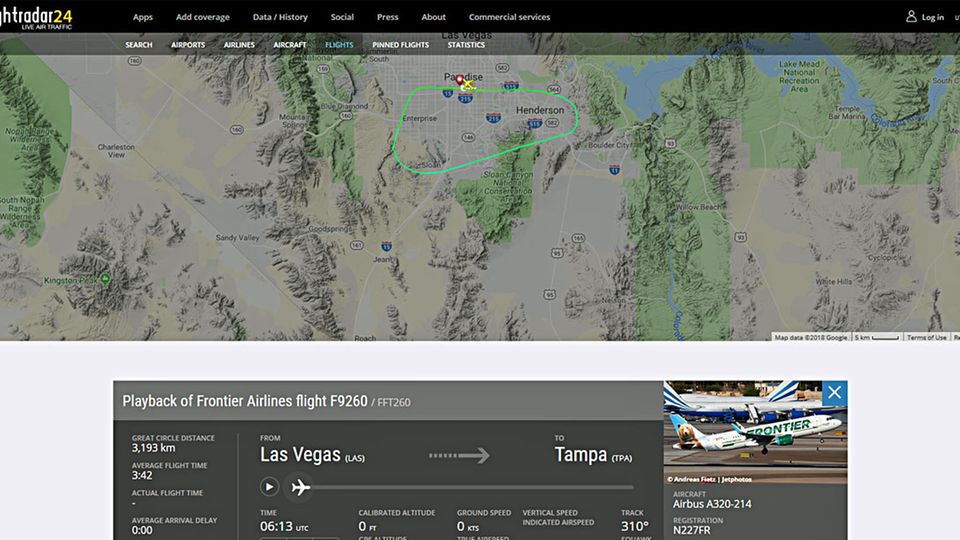The image size is (960, 540).
Task: Click the Log in user icon
Action: (x=911, y=17)
